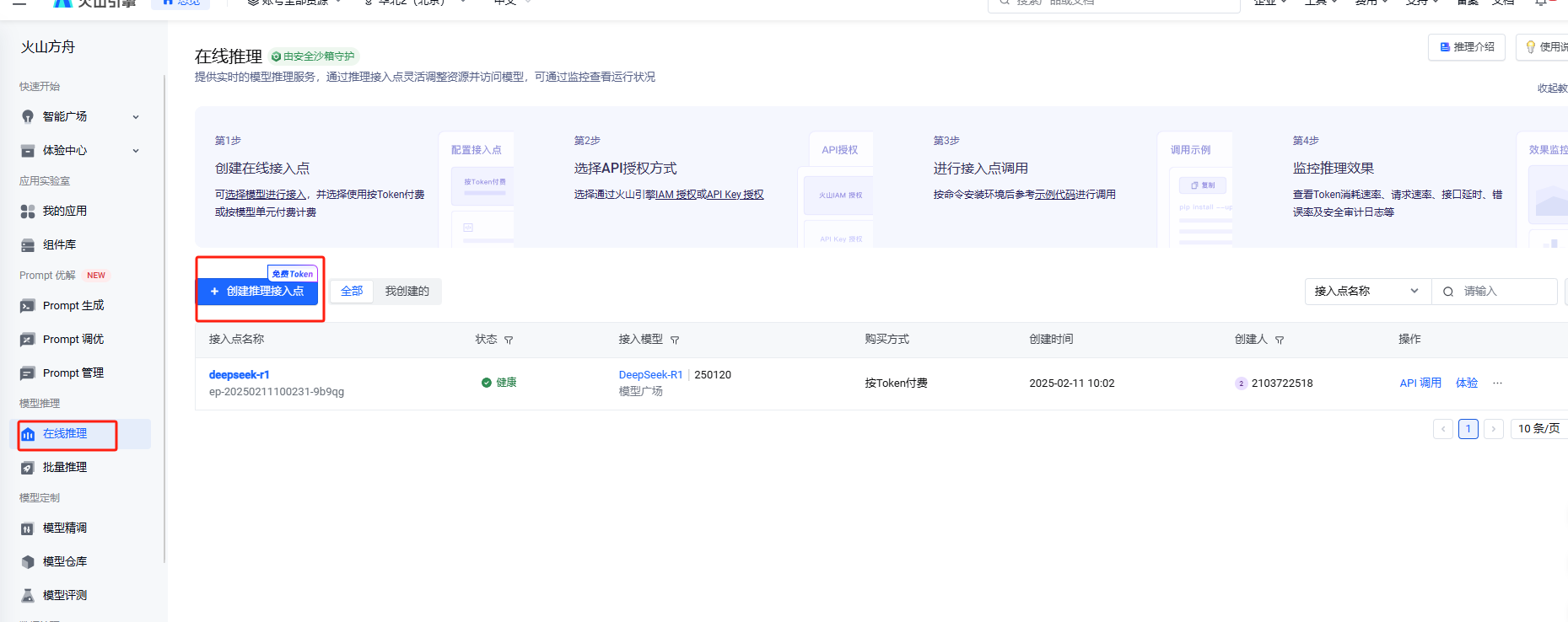
Task: Open 模型评测 via its sidebar icon
Action: tap(28, 596)
